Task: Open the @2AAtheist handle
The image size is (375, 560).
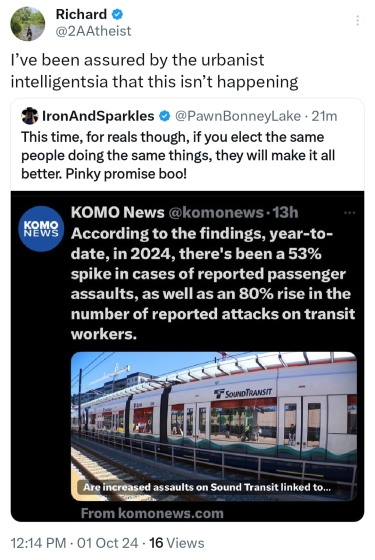Action: click(94, 31)
